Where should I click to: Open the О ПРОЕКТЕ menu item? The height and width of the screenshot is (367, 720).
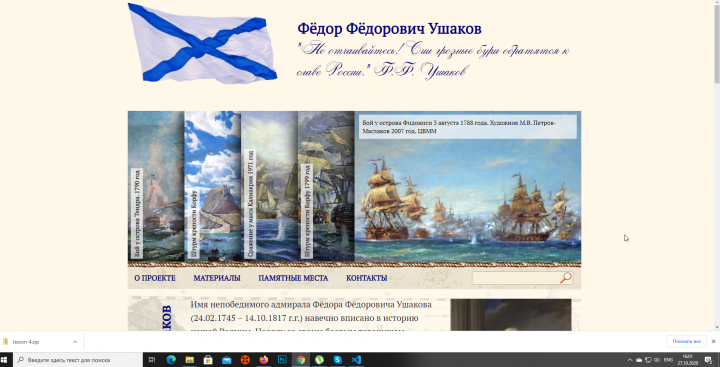pos(155,278)
